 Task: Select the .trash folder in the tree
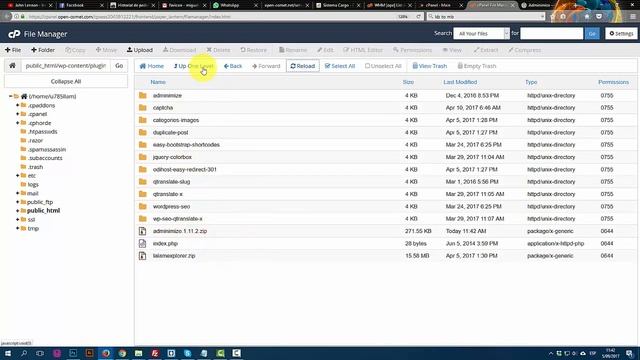pyautogui.click(x=36, y=167)
